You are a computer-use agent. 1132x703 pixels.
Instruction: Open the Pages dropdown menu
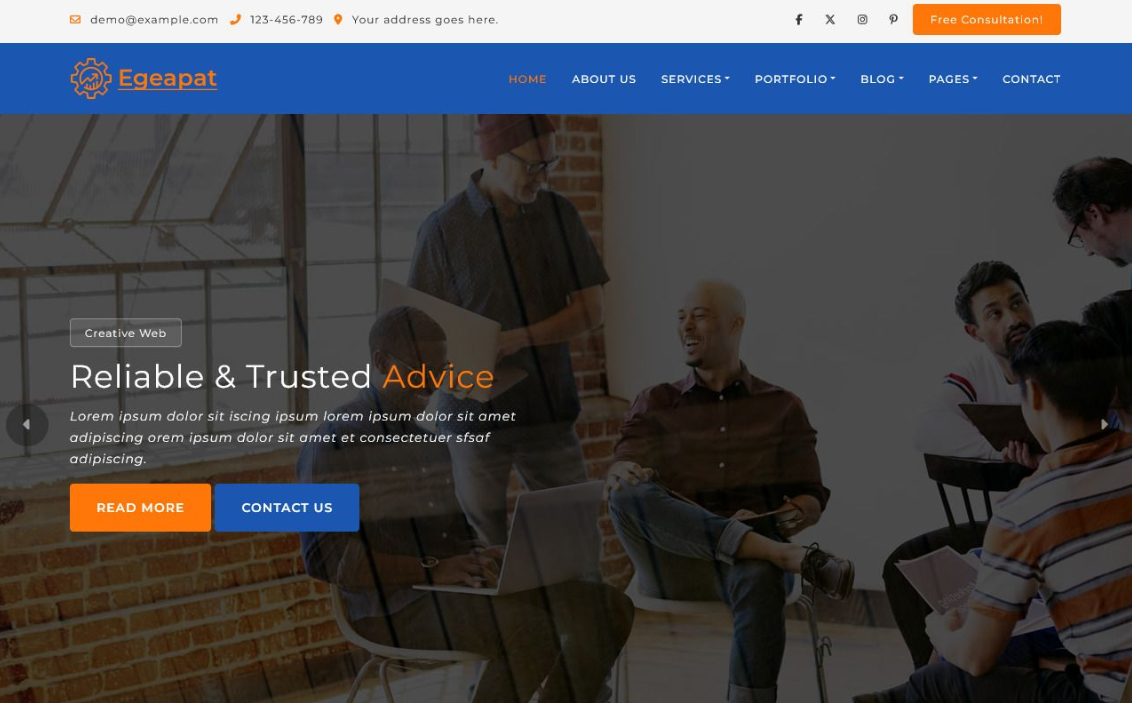pyautogui.click(x=953, y=79)
